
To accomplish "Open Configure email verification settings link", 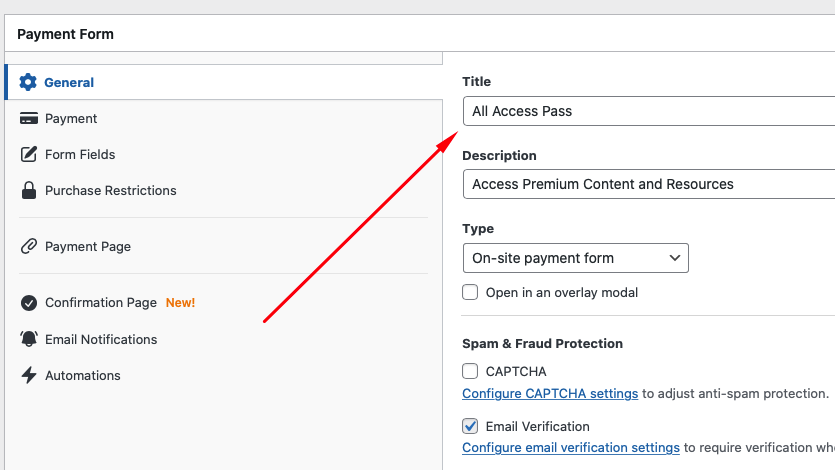I will [570, 448].
